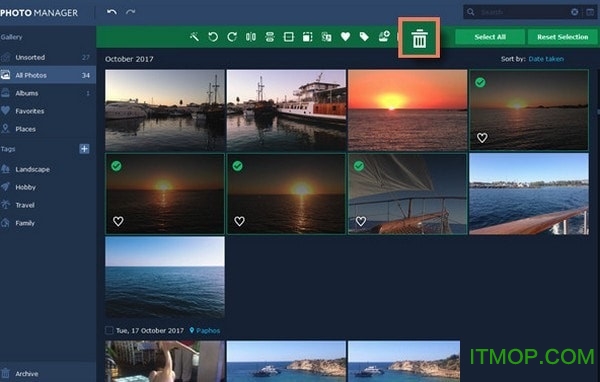
Task: Uncheck the faint sunset photo in top row
Action: [480, 82]
